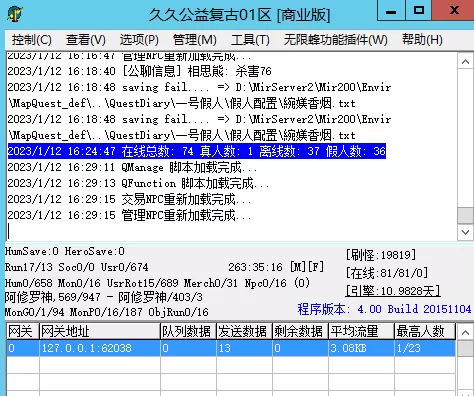Click the 队列数据 column header
The height and width of the screenshot is (396, 474).
(x=188, y=331)
